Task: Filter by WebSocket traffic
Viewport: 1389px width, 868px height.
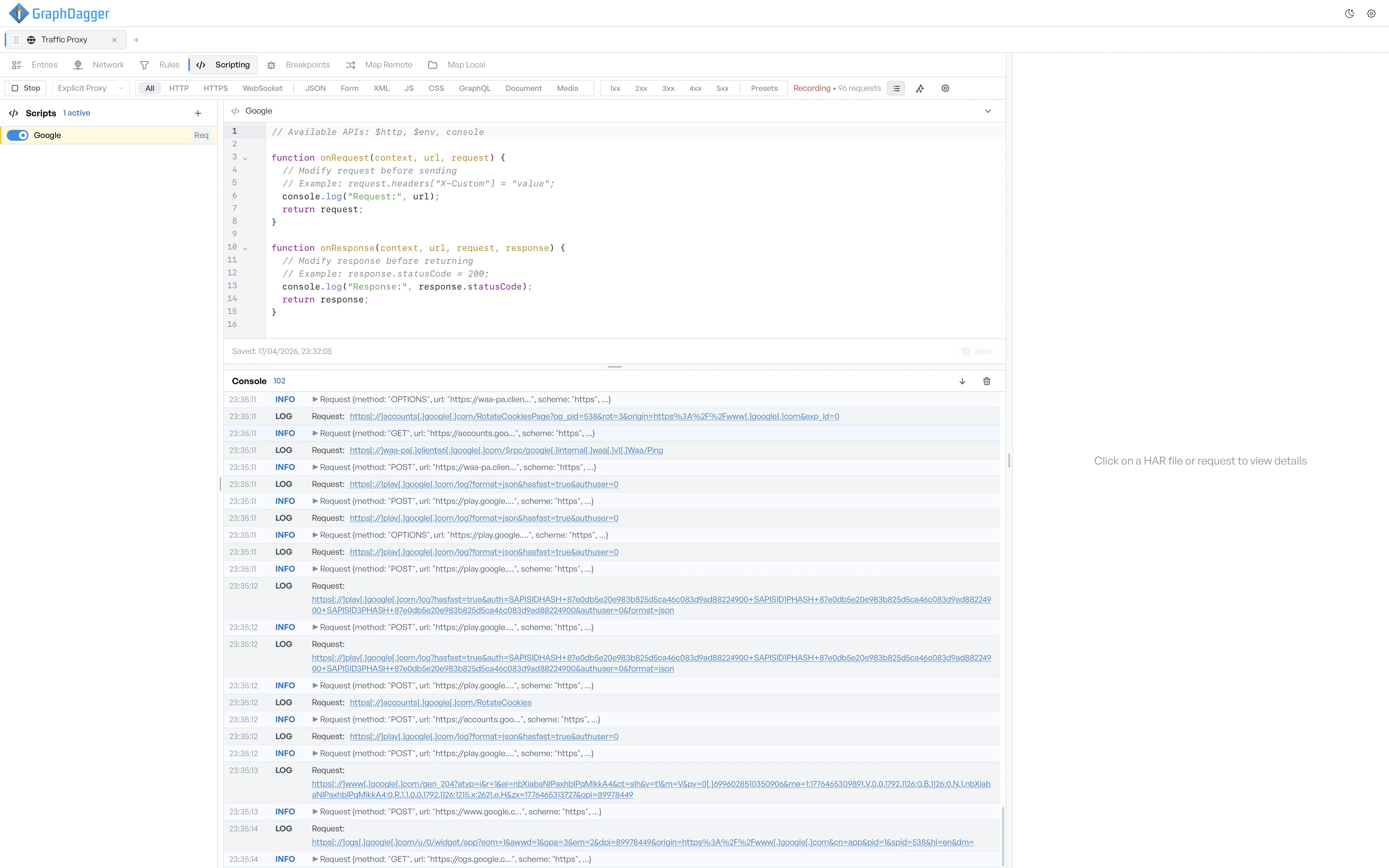Action: click(262, 88)
